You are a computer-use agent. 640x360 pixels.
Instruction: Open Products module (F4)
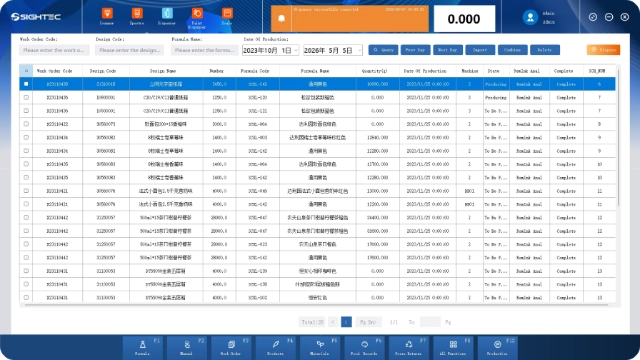(276, 347)
